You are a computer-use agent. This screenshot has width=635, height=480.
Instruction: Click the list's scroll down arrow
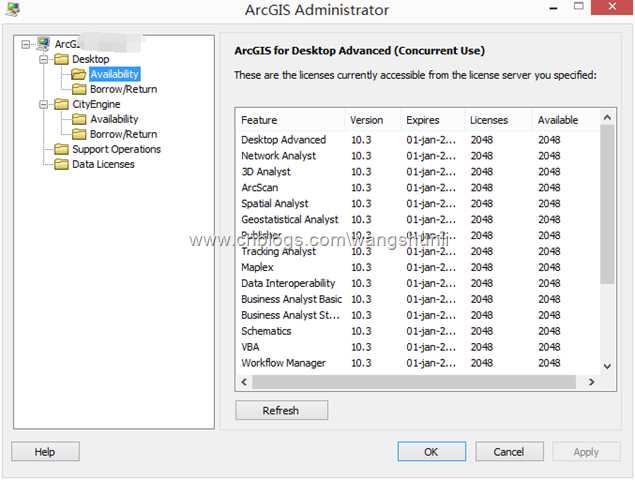(607, 366)
